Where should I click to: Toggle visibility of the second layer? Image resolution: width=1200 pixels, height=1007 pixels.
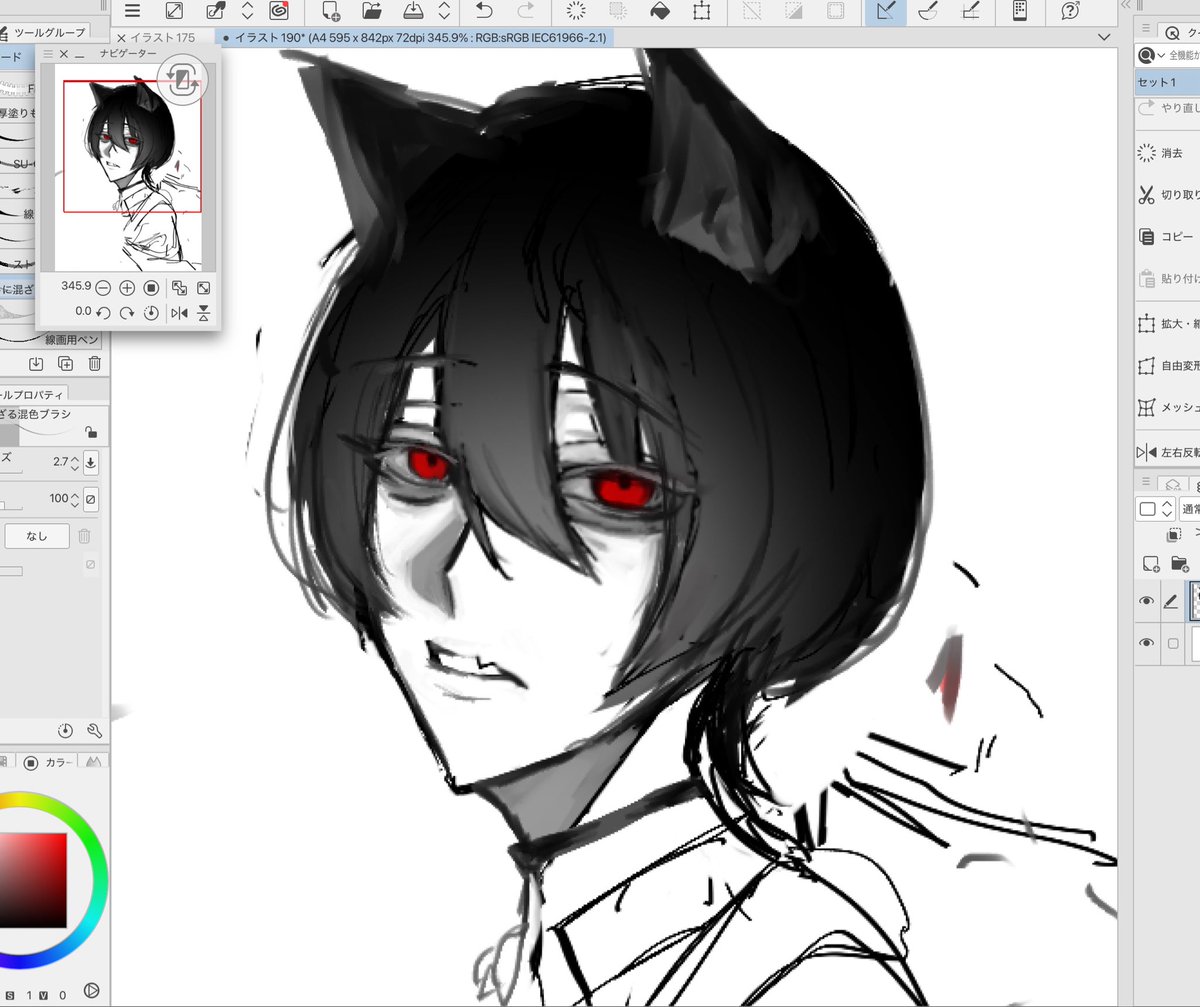pyautogui.click(x=1147, y=644)
